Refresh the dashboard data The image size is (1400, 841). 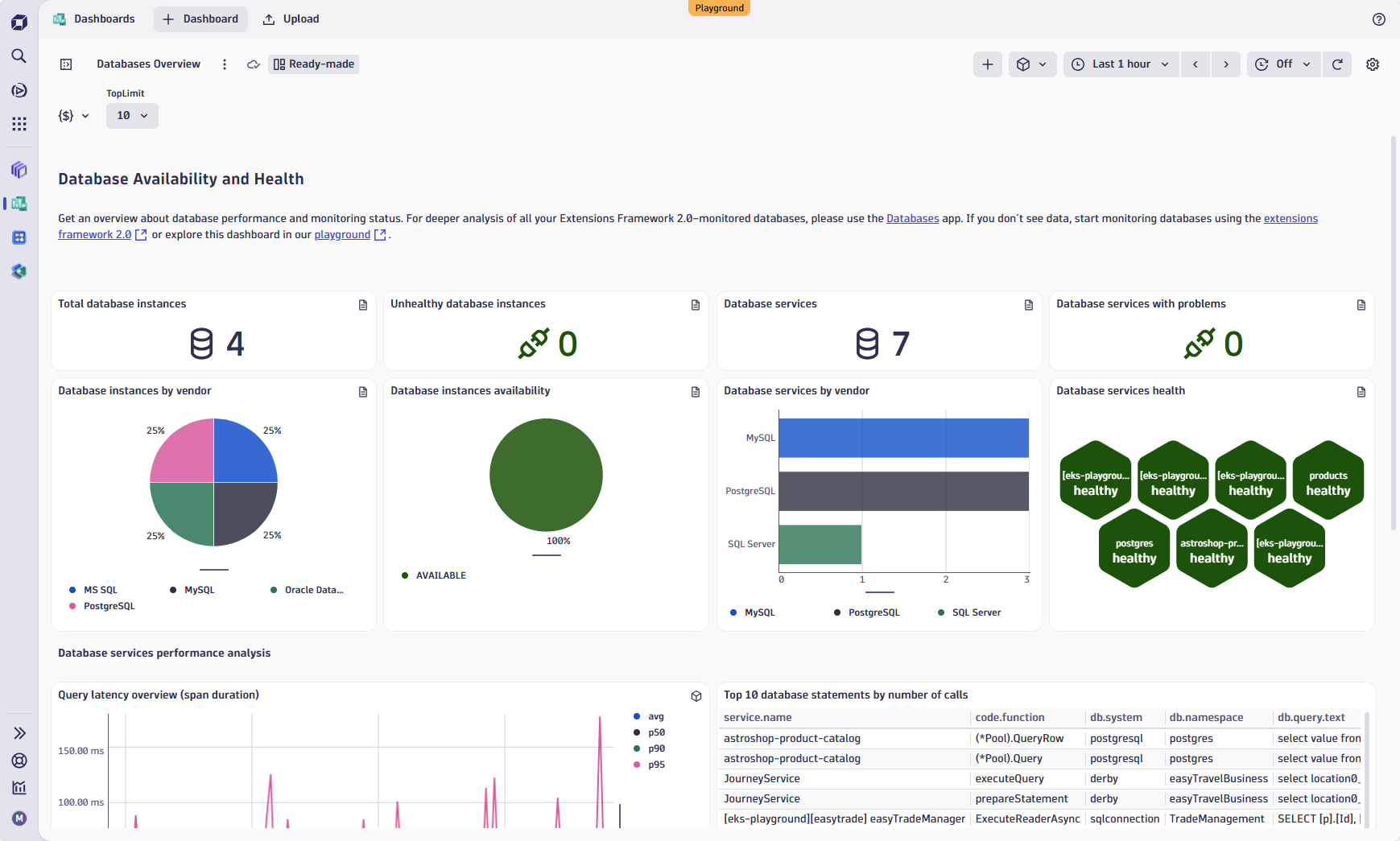pos(1337,64)
